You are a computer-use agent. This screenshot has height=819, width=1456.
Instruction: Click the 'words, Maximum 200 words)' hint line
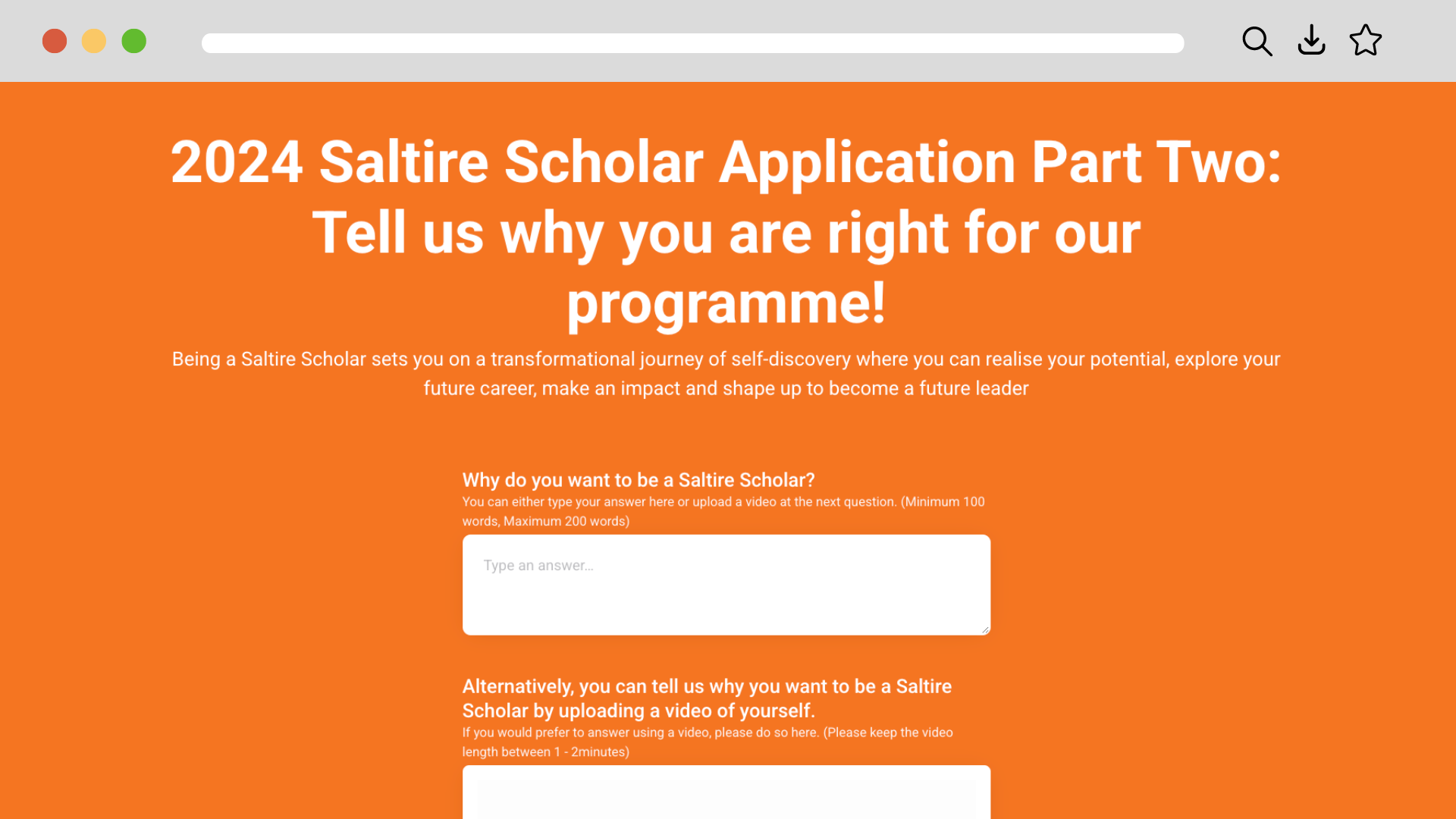pyautogui.click(x=546, y=522)
